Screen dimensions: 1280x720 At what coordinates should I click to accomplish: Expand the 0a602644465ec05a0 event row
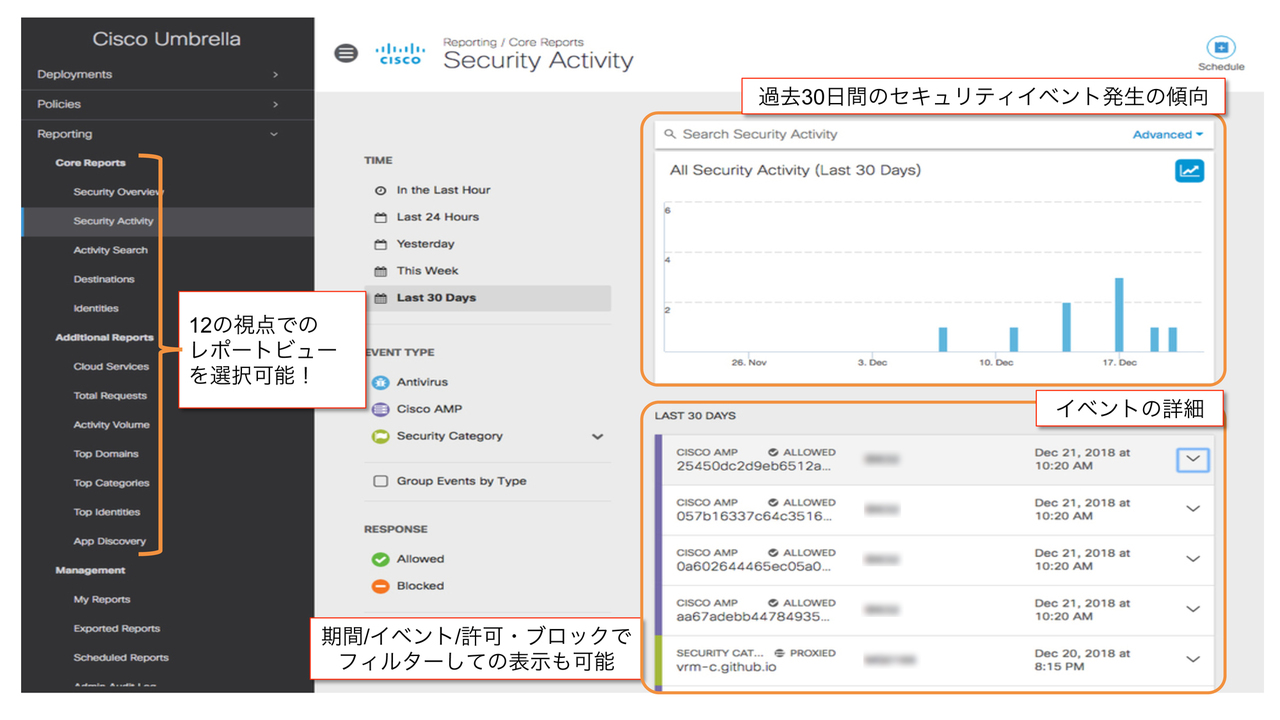1193,559
